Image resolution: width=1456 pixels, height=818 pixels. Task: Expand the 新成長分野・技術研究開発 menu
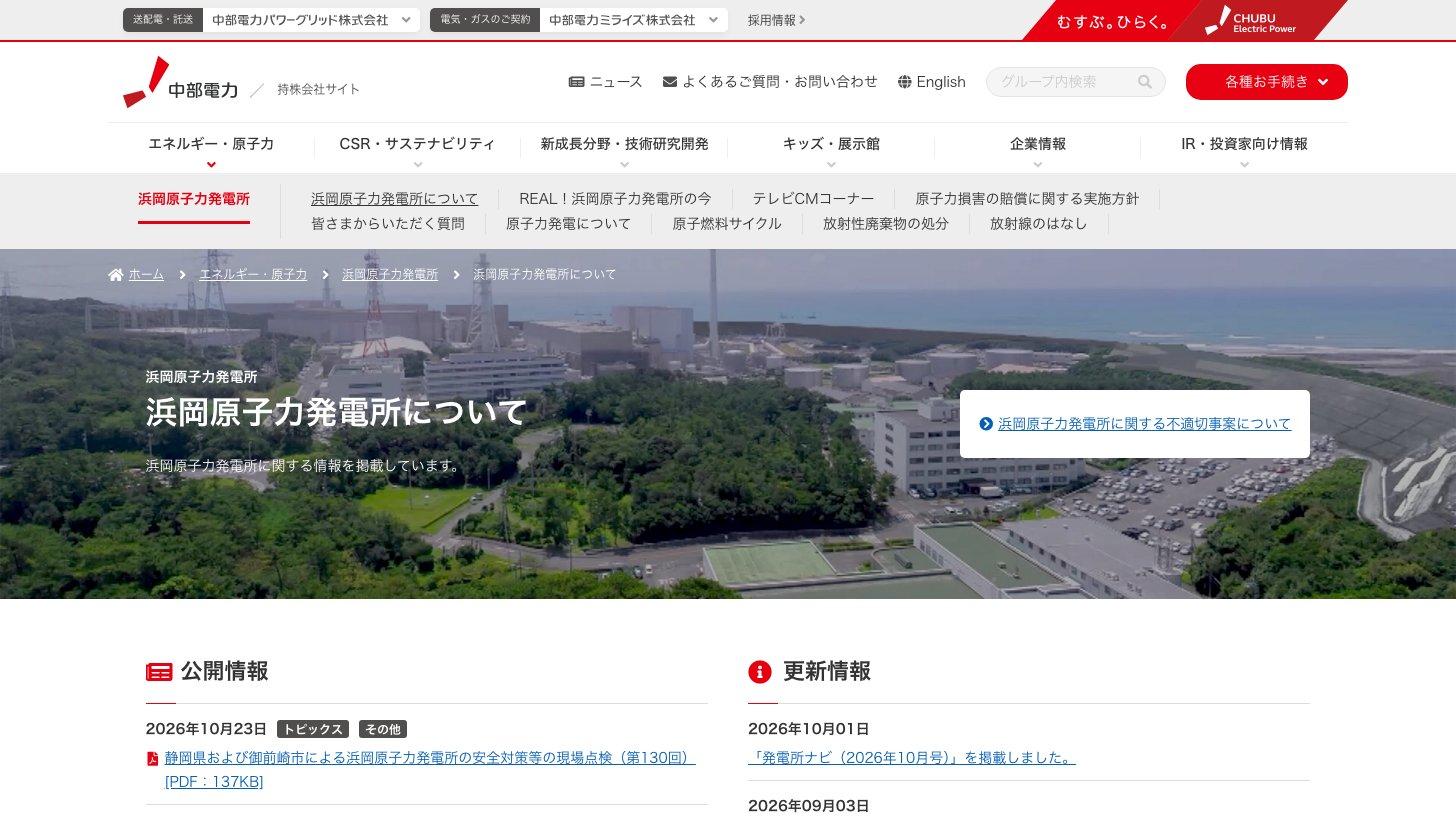(624, 148)
